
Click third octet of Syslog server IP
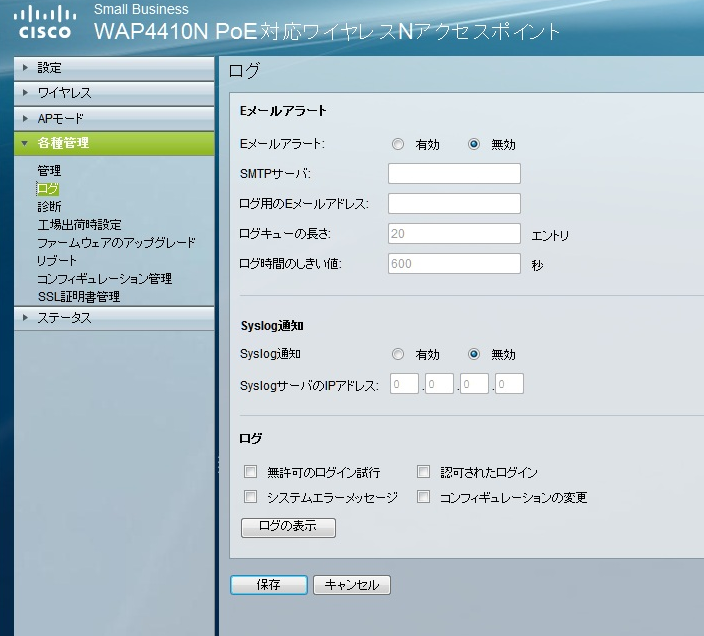click(475, 384)
